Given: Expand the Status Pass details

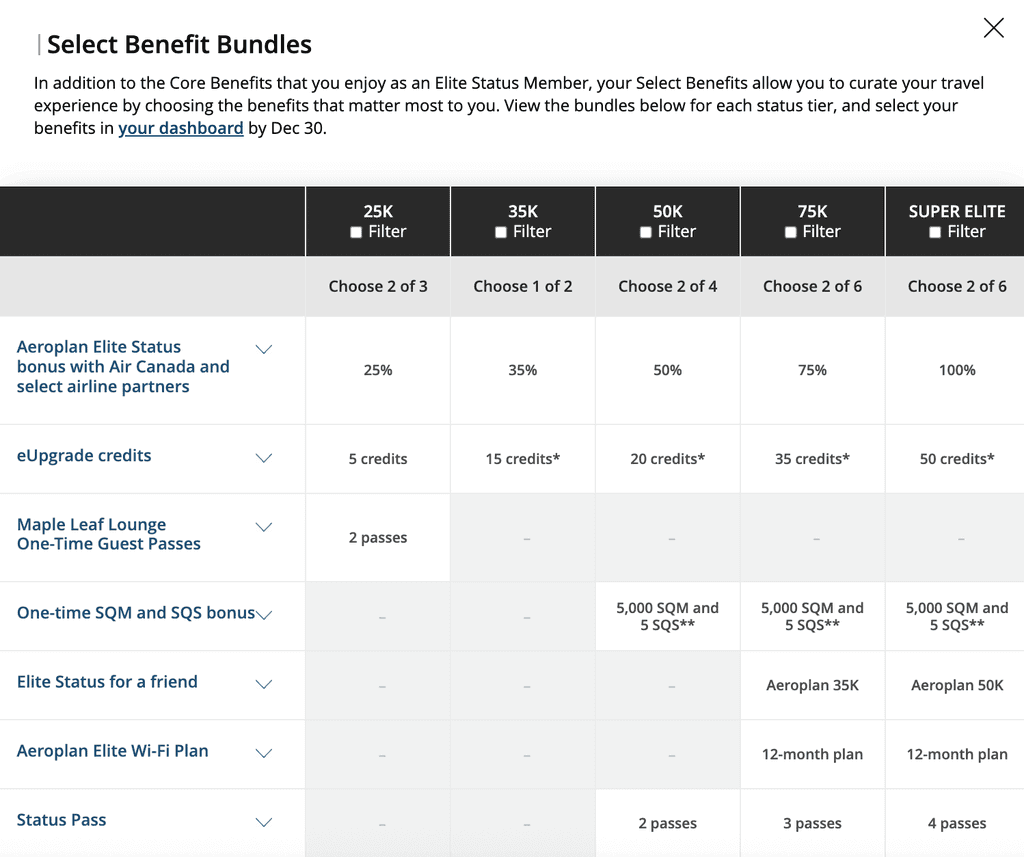Looking at the screenshot, I should point(264,820).
